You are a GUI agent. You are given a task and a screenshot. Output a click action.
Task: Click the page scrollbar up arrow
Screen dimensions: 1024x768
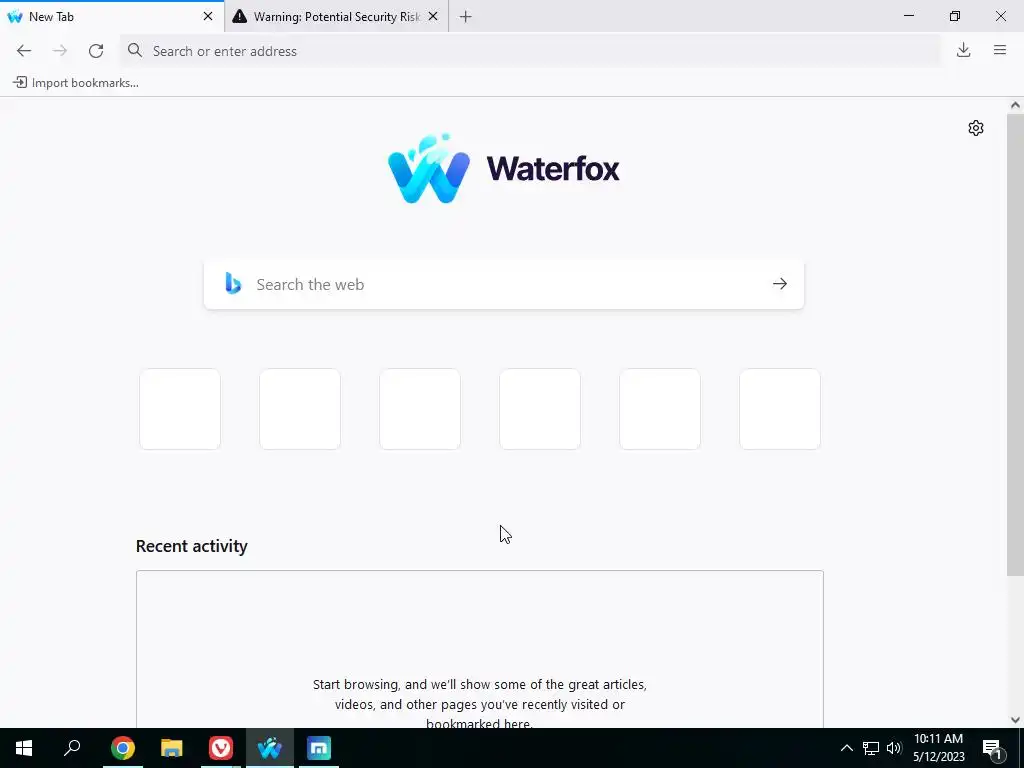pyautogui.click(x=1015, y=105)
